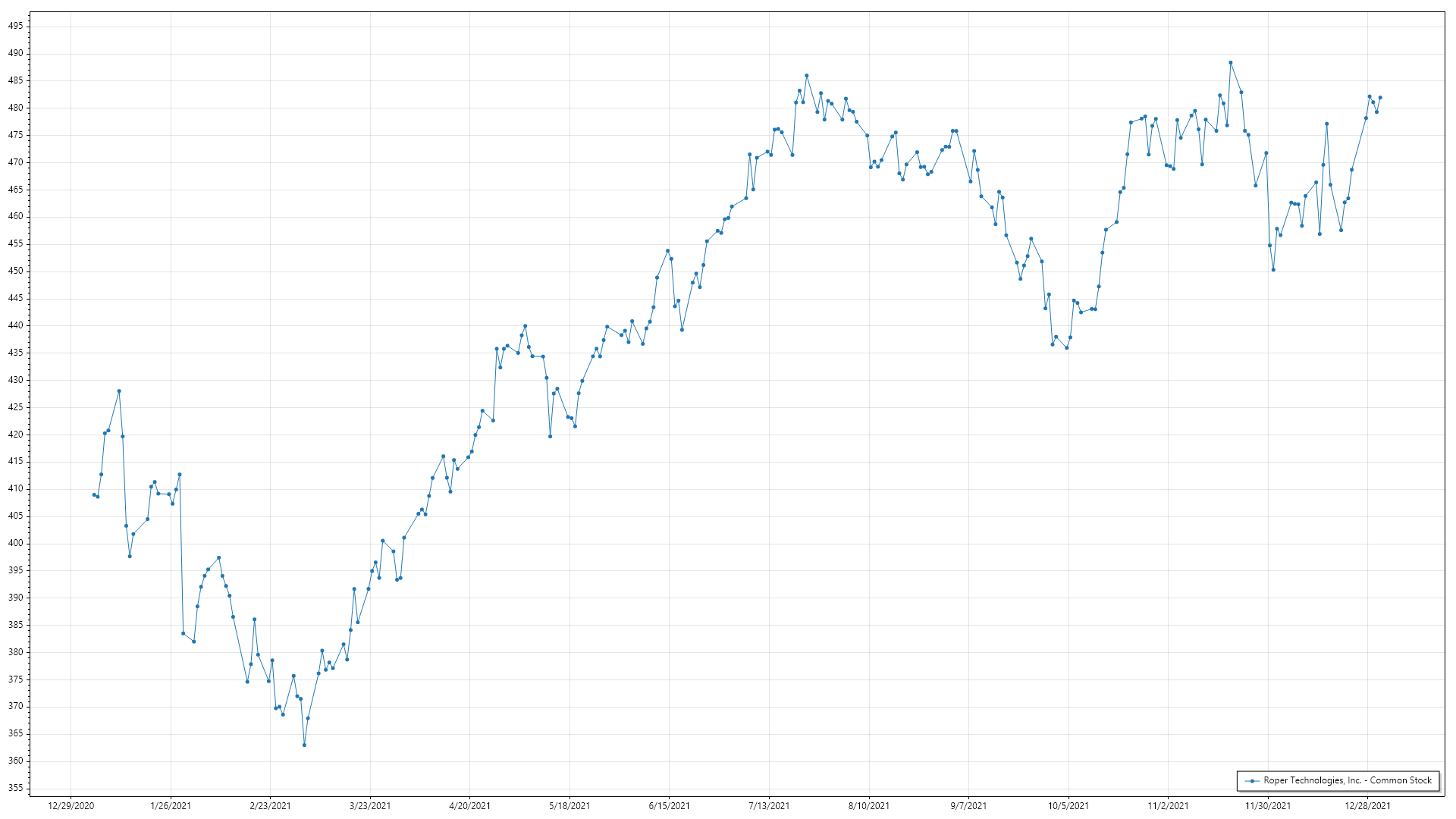Click the 12/29/2020 x-axis date label
The image size is (1456, 819).
(x=71, y=805)
